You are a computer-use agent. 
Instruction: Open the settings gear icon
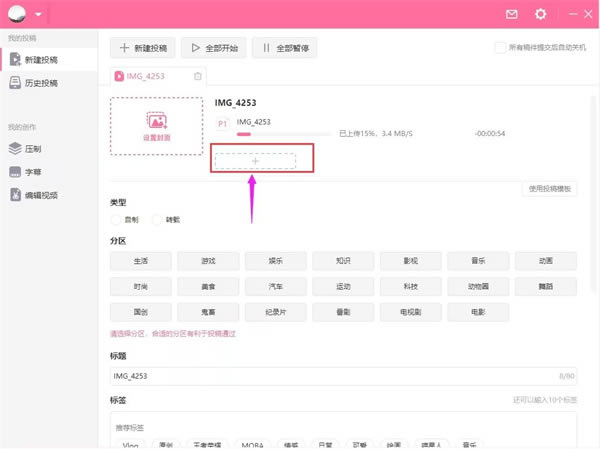[x=540, y=15]
